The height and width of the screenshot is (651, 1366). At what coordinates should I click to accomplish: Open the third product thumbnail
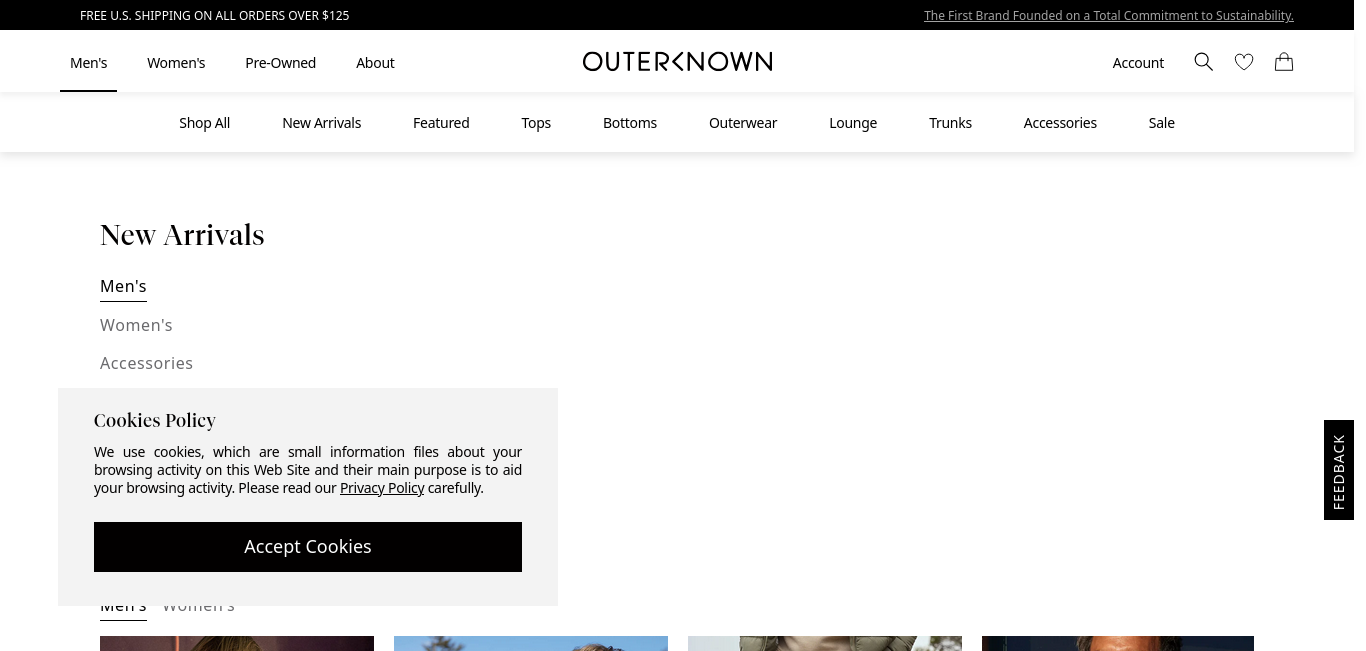point(825,643)
